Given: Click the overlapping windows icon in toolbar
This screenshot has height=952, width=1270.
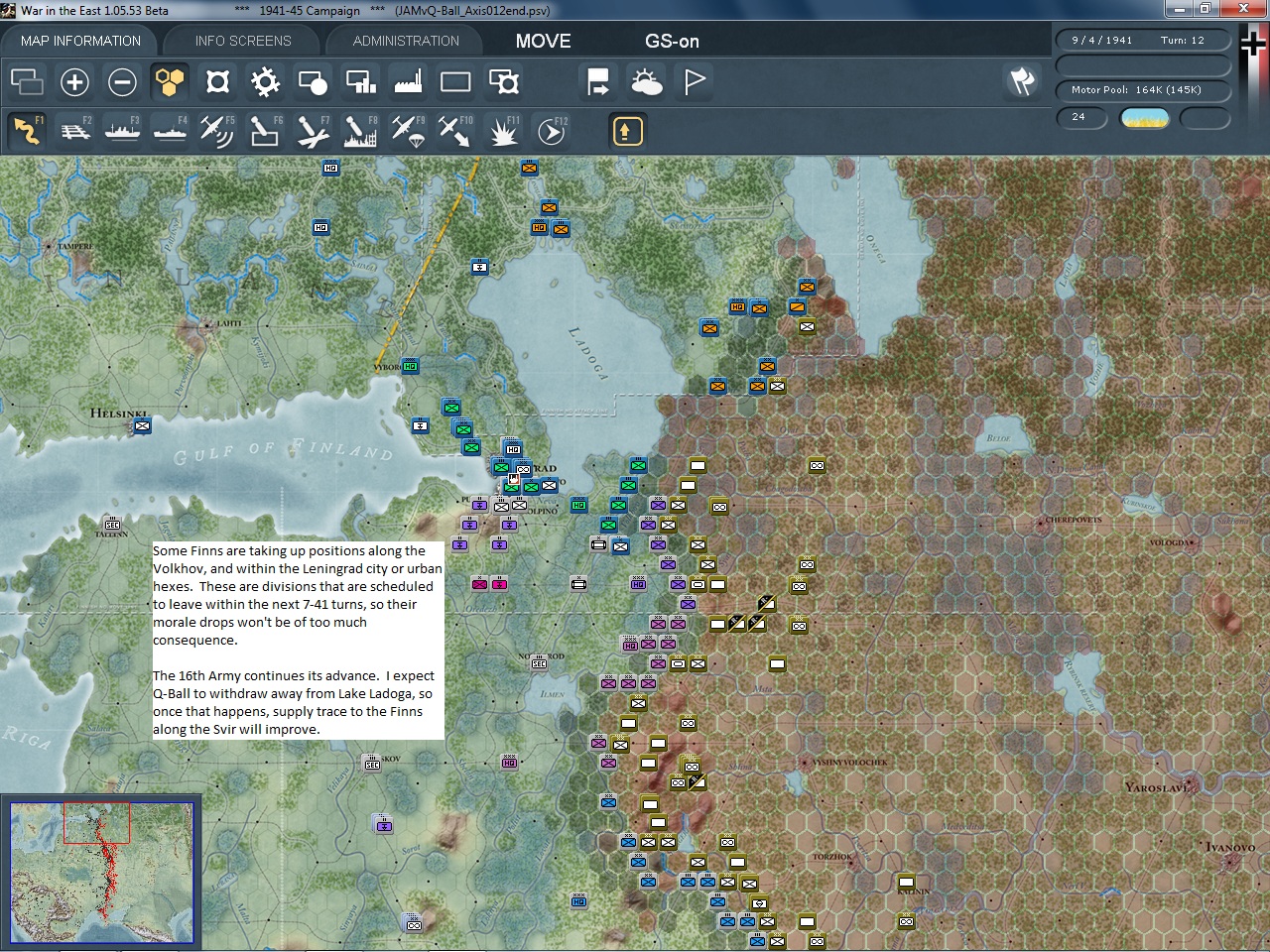Looking at the screenshot, I should click(27, 81).
